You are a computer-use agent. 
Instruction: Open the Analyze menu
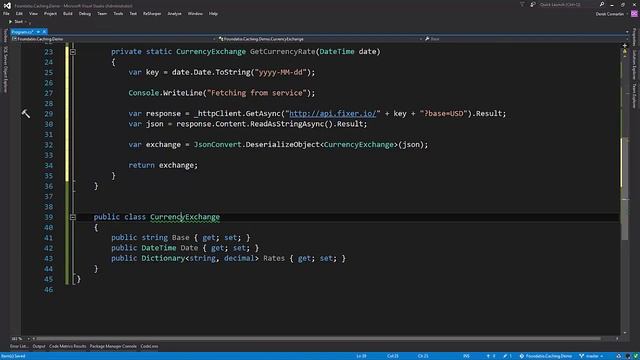pyautogui.click(x=174, y=13)
